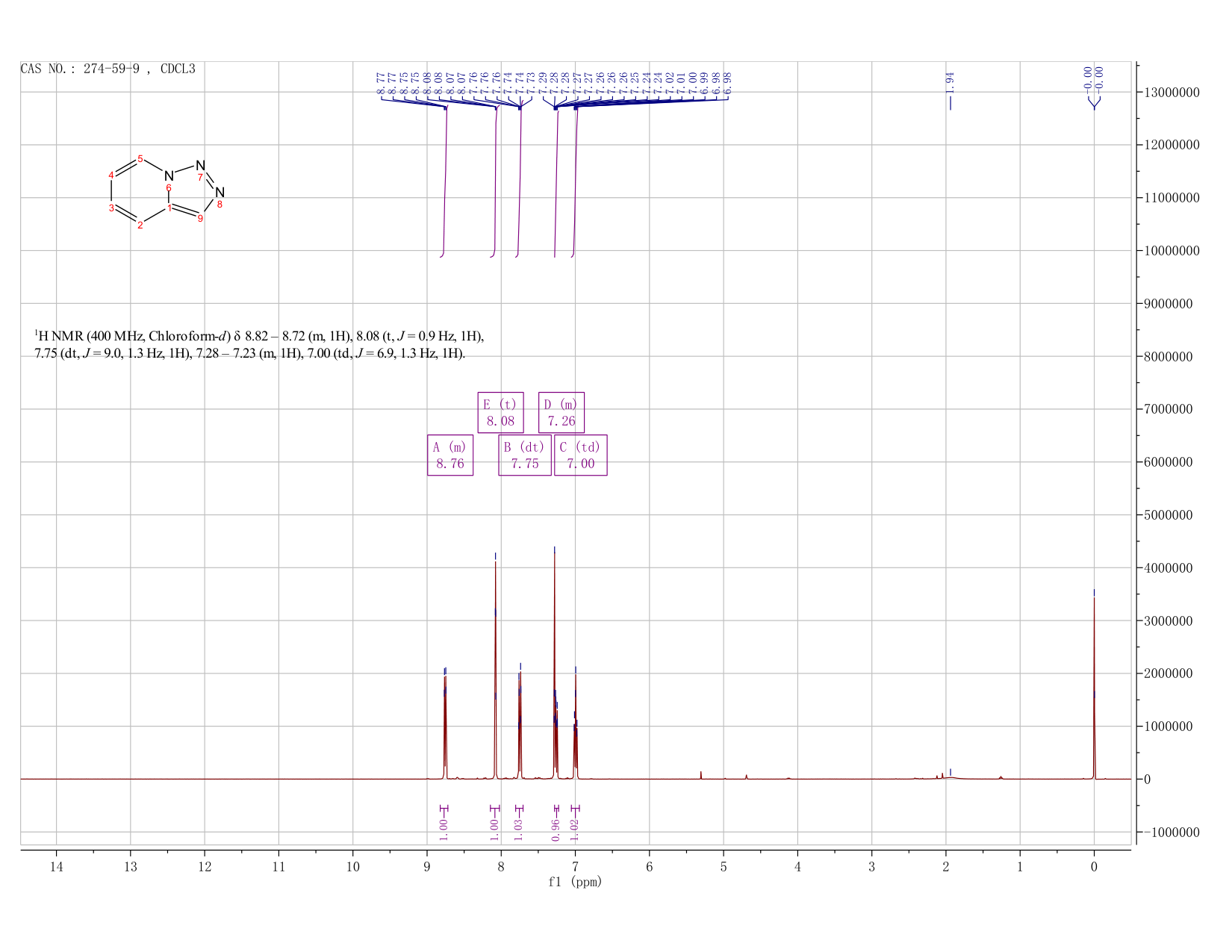Click the integral value 1.02 under 7.00 ppm

click(575, 830)
